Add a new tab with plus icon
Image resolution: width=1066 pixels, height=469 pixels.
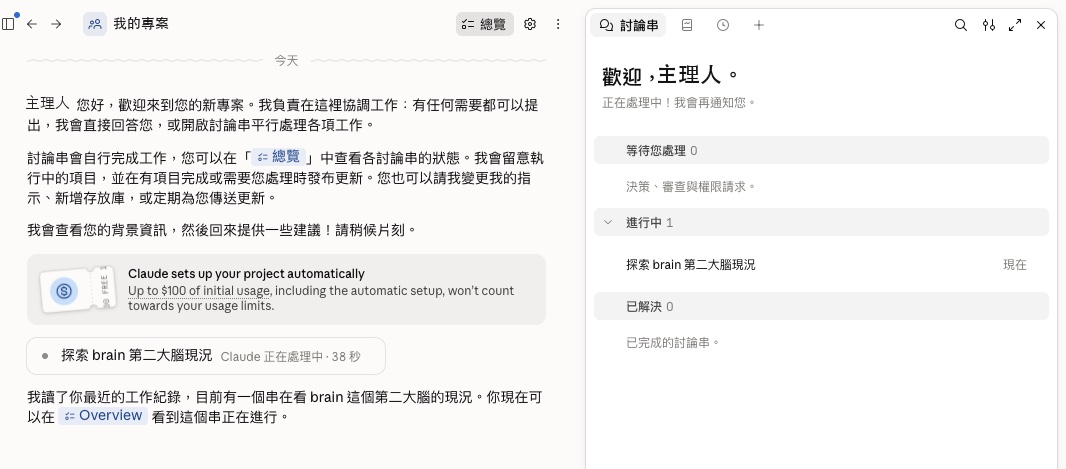tap(759, 25)
